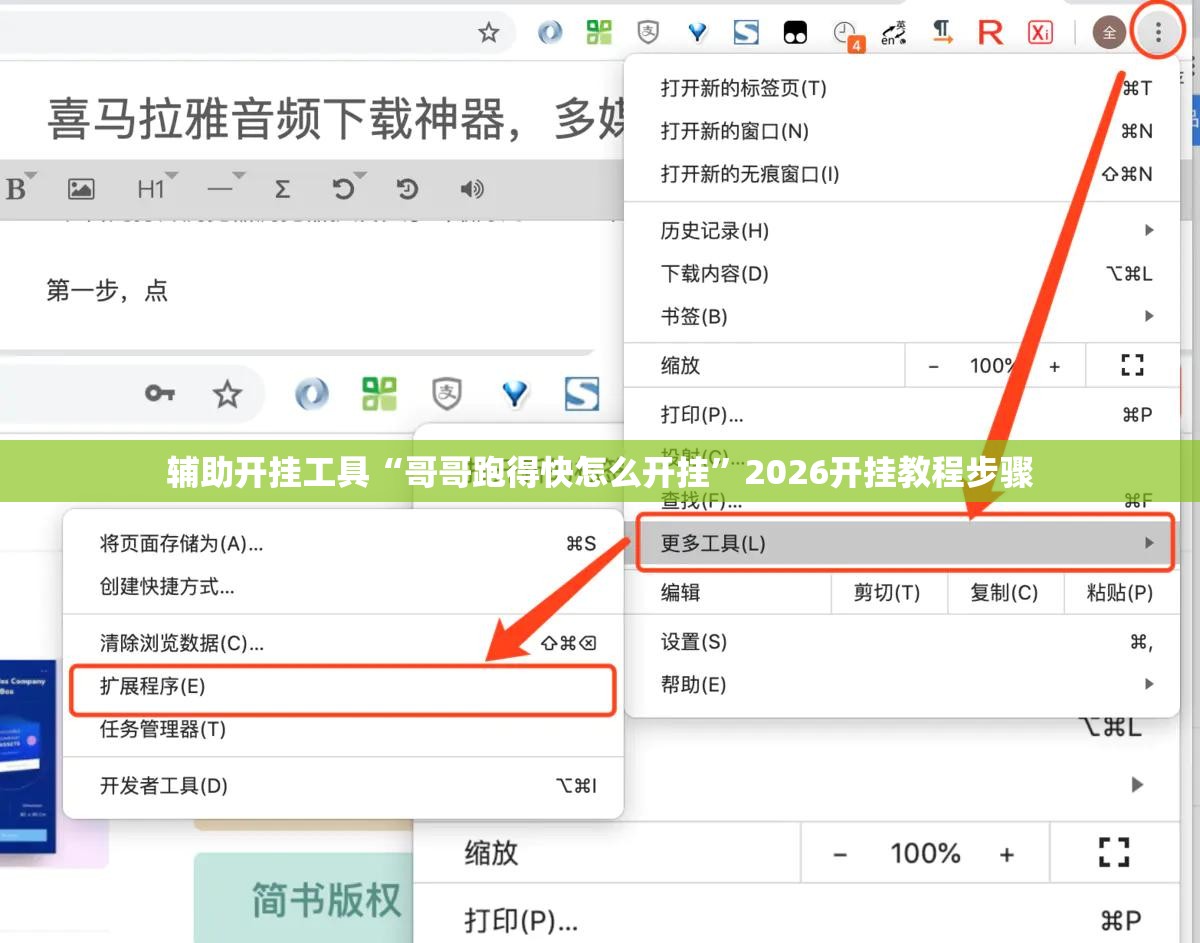Viewport: 1200px width, 943px height.
Task: Open 任务管理器(T) in the submenu
Action: (343, 730)
